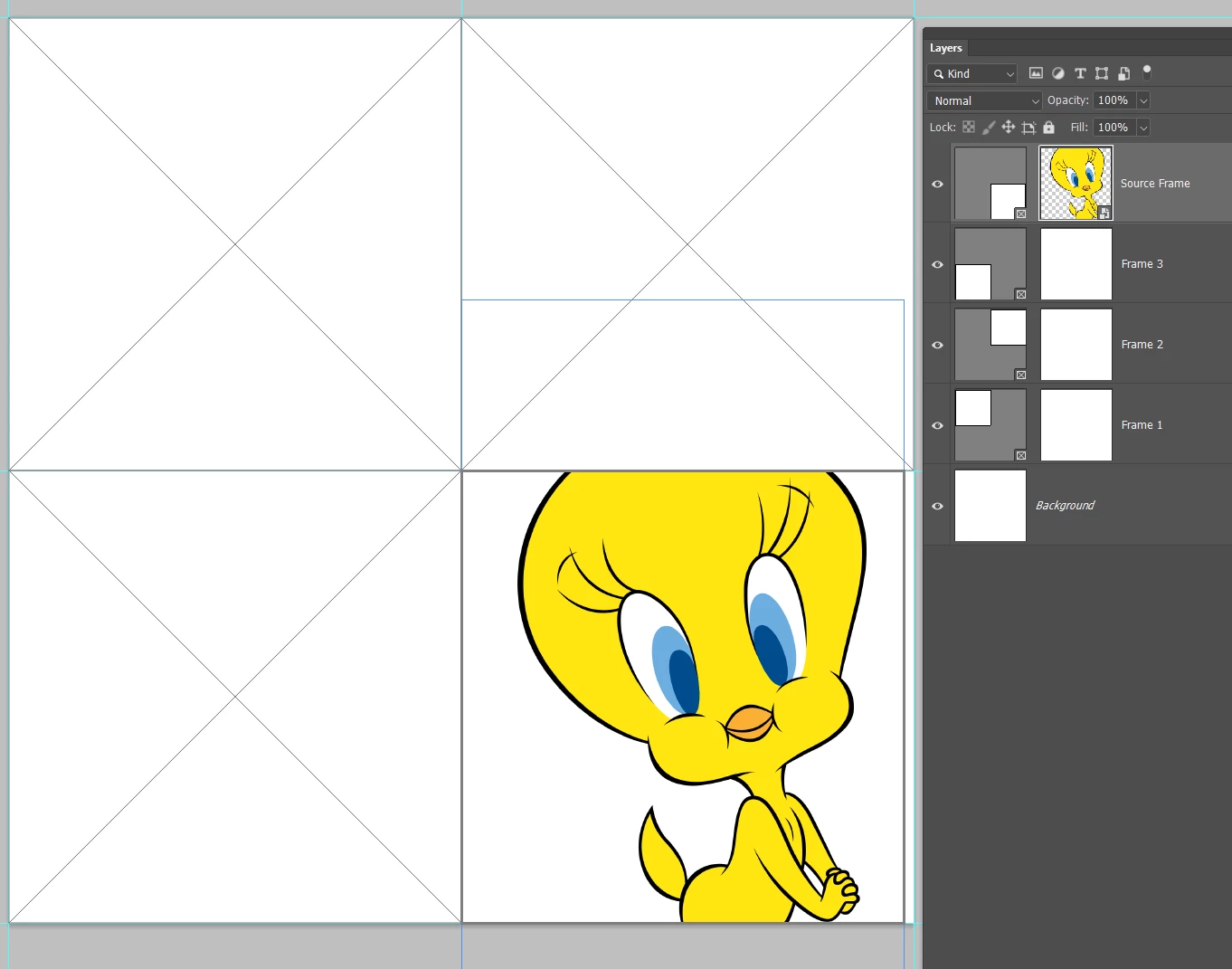The height and width of the screenshot is (969, 1232).
Task: Filter layers by type layers icon
Action: [x=1080, y=73]
